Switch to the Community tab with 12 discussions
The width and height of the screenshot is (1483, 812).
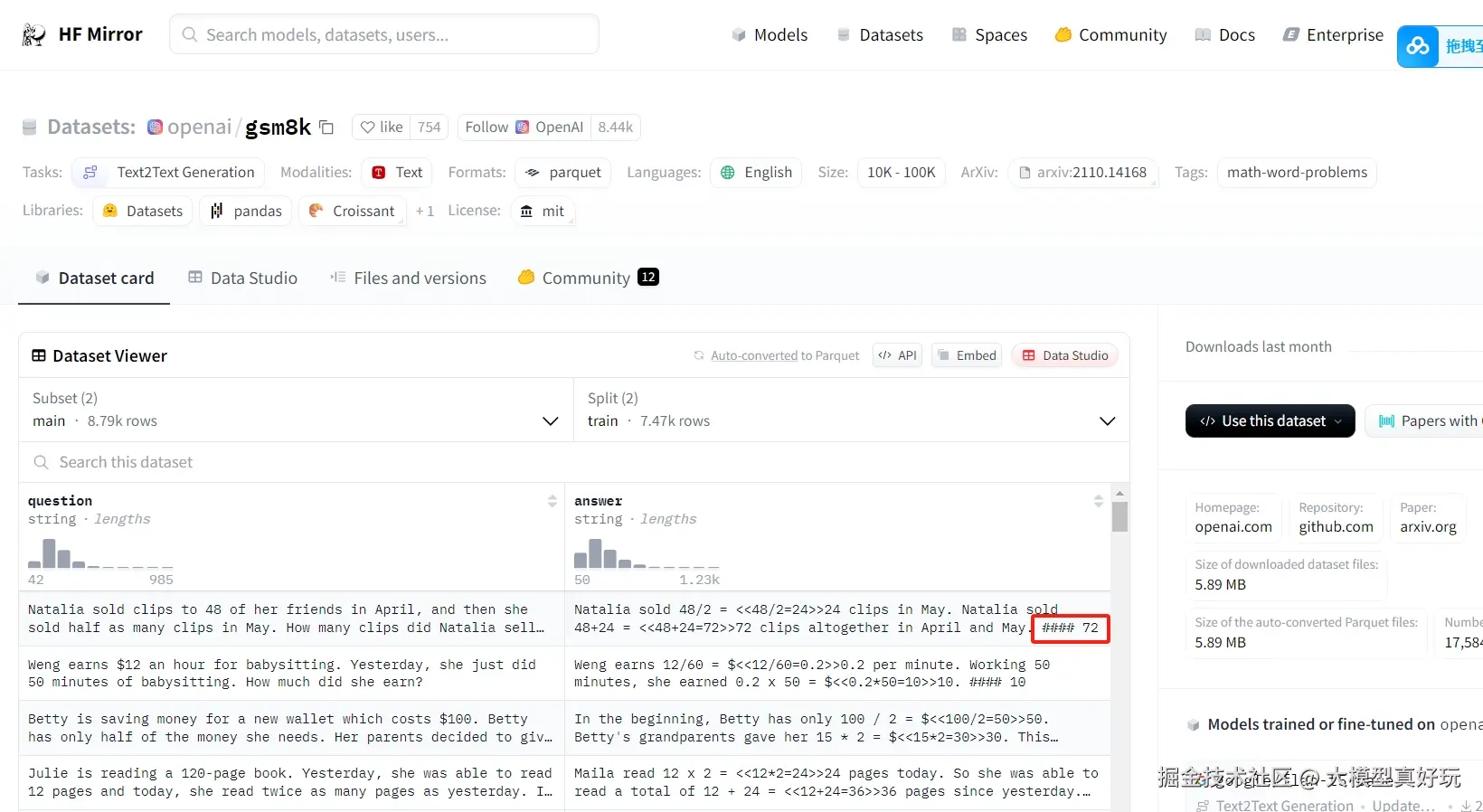tap(588, 279)
